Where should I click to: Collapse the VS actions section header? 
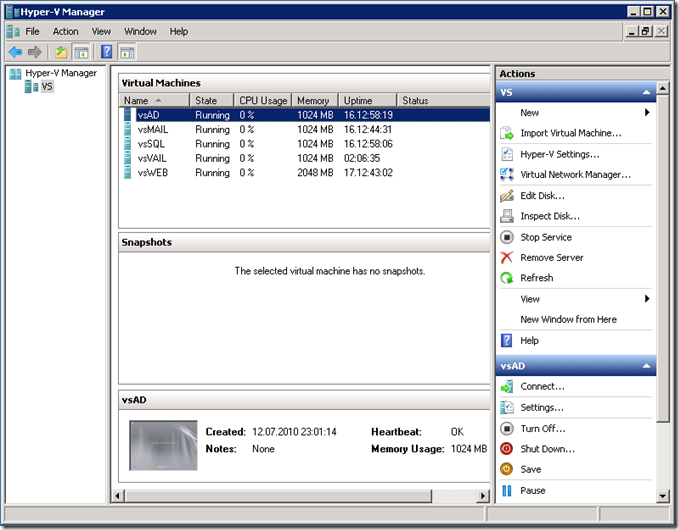(x=646, y=92)
